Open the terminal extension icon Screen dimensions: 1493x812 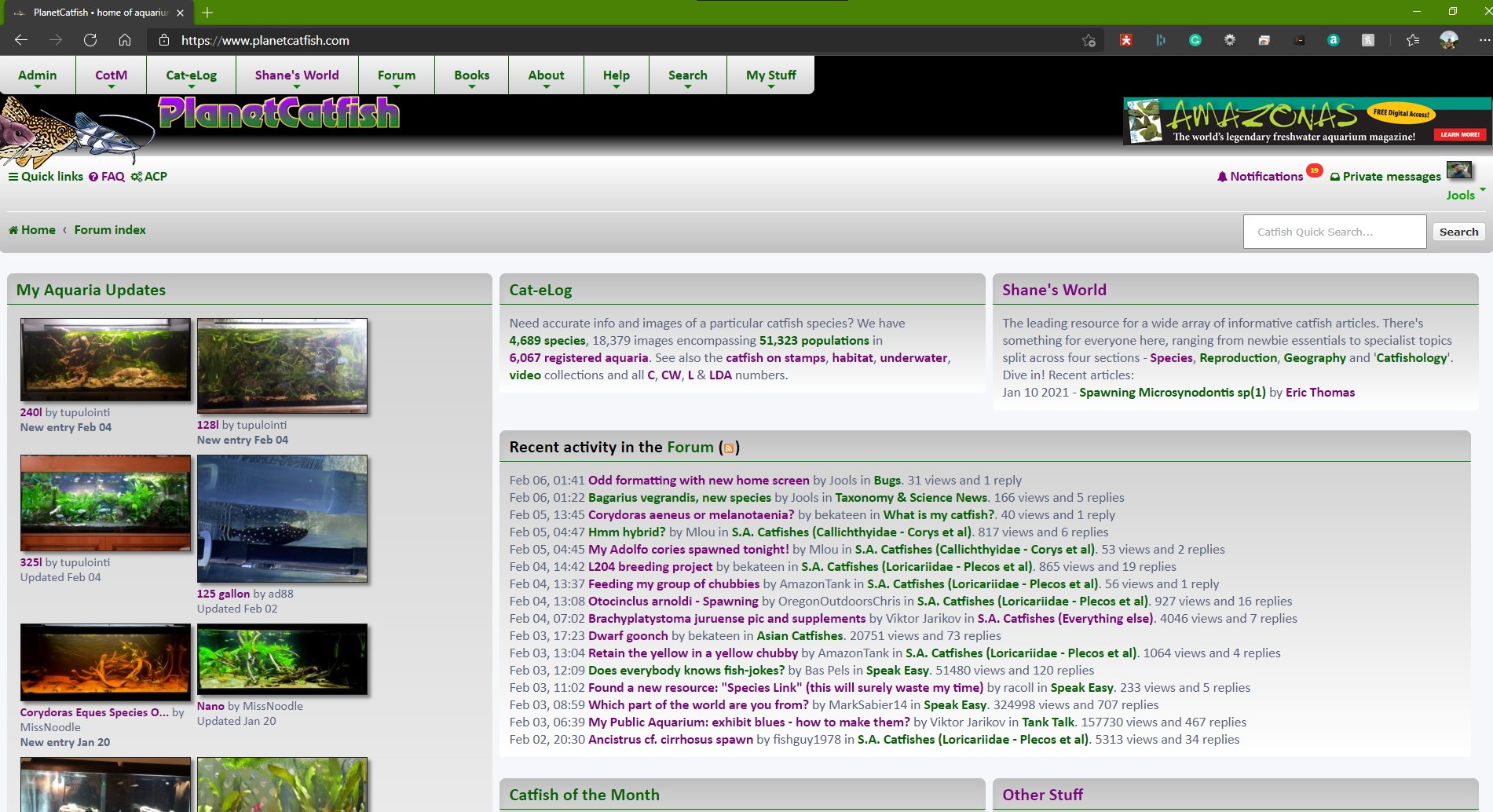pyautogui.click(x=1299, y=40)
